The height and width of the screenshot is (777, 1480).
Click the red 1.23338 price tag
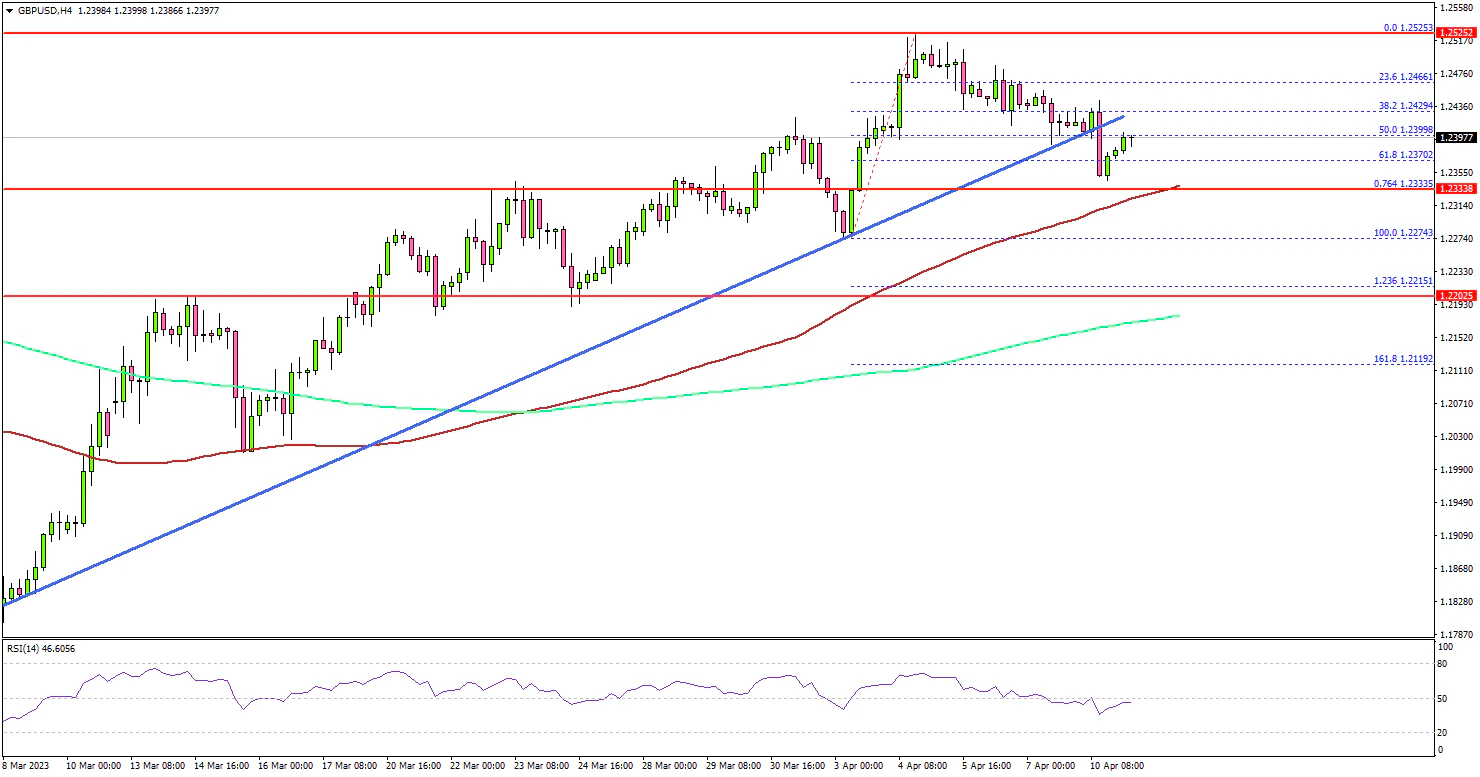1456,188
